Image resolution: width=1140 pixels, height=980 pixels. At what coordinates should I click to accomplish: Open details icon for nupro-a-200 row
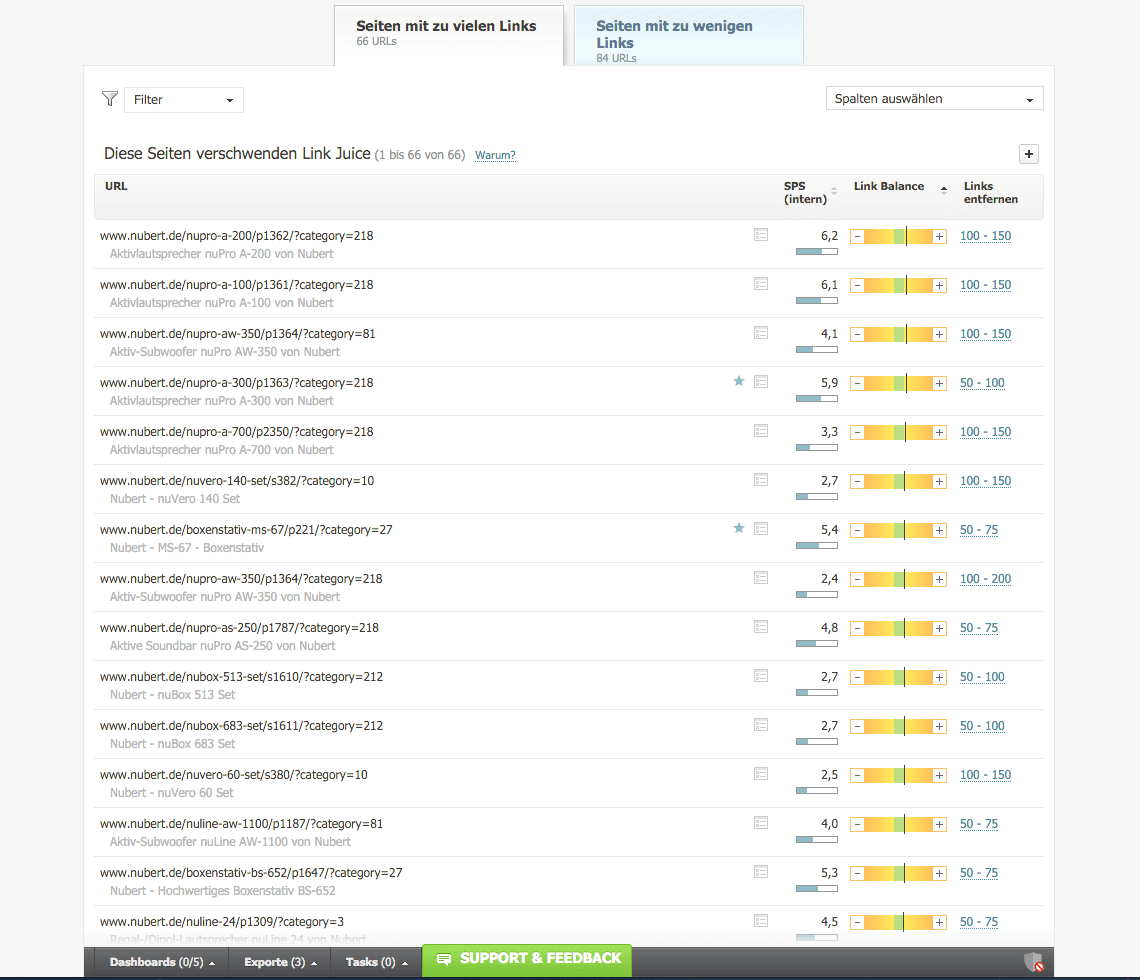[x=760, y=235]
